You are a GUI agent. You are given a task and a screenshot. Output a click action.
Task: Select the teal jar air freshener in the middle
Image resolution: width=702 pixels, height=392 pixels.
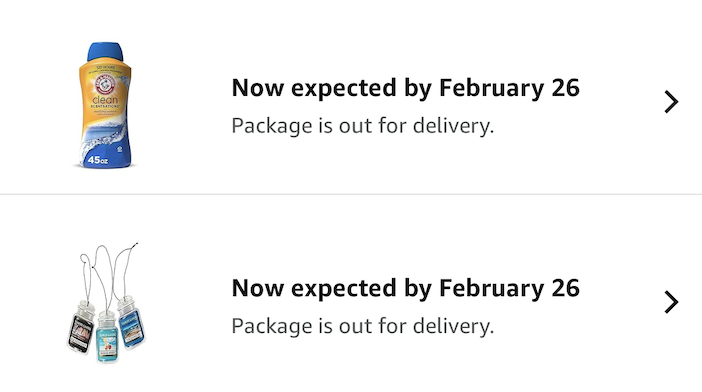[x=107, y=337]
